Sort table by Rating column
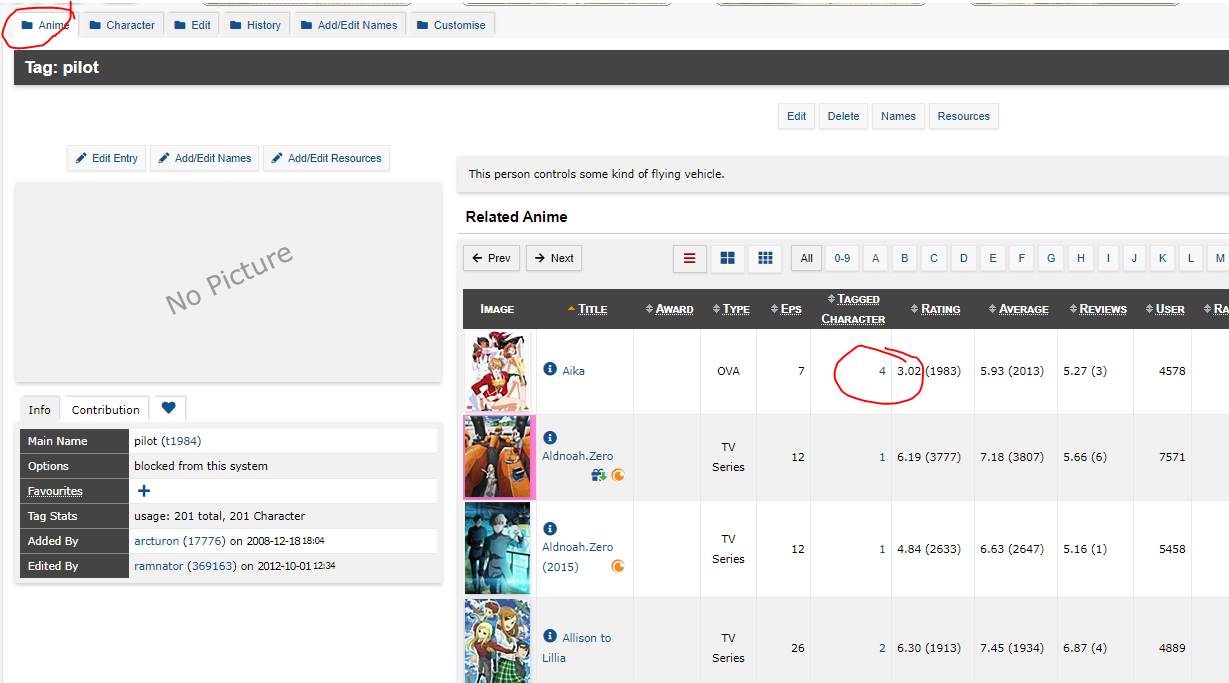The image size is (1229, 683). click(x=940, y=309)
